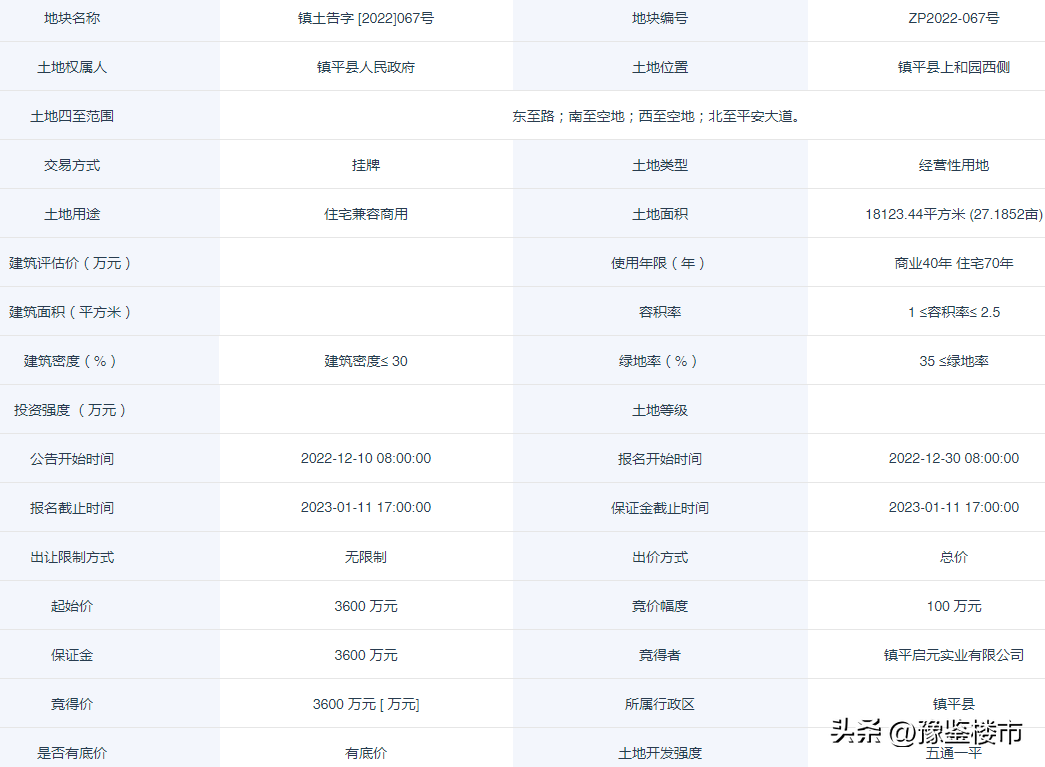Click the usage term value 商业40年 住宅70年
This screenshot has width=1045, height=767.
953,263
